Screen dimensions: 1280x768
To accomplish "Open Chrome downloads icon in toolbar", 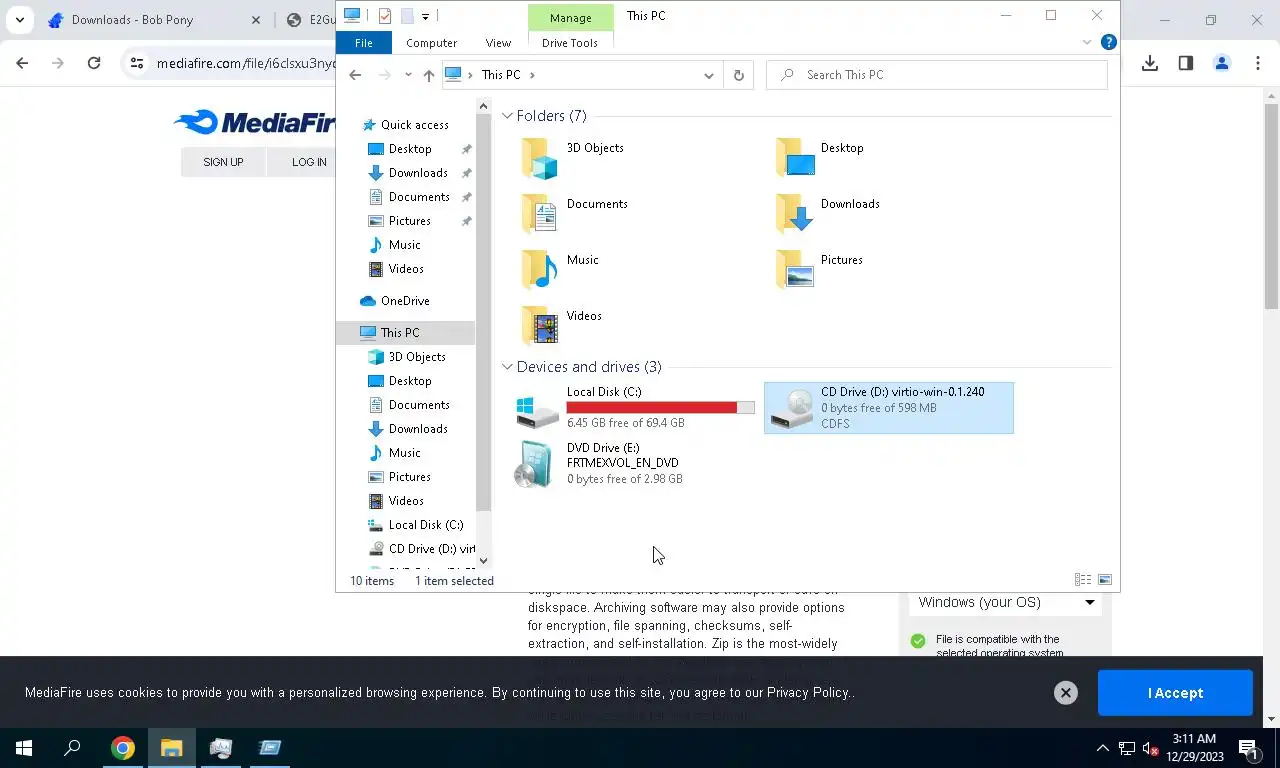I will [1150, 63].
